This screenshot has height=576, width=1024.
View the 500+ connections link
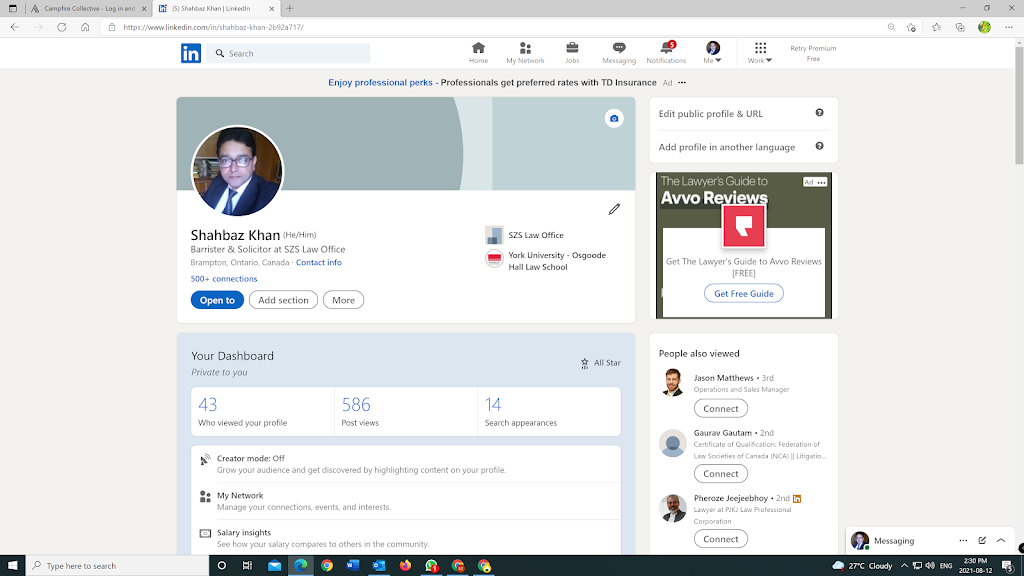coord(224,279)
